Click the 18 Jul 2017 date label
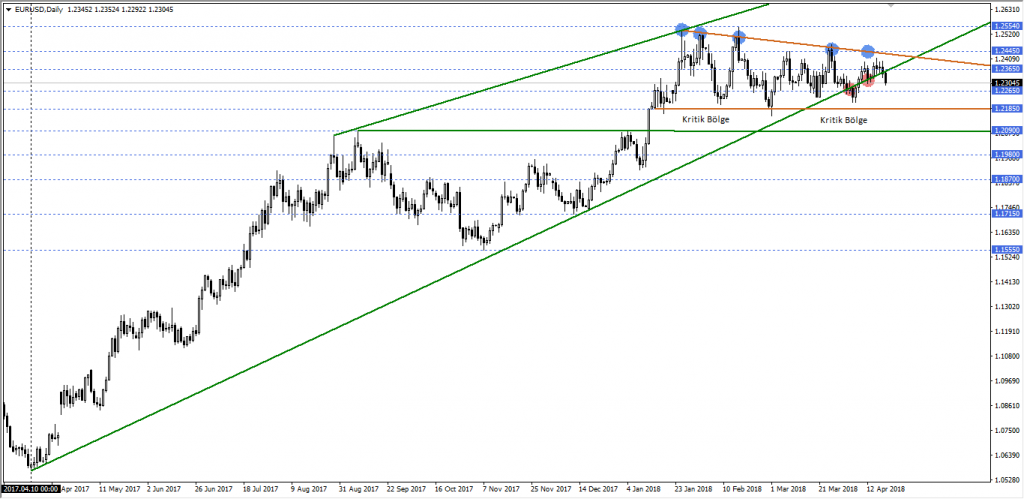 click(263, 489)
